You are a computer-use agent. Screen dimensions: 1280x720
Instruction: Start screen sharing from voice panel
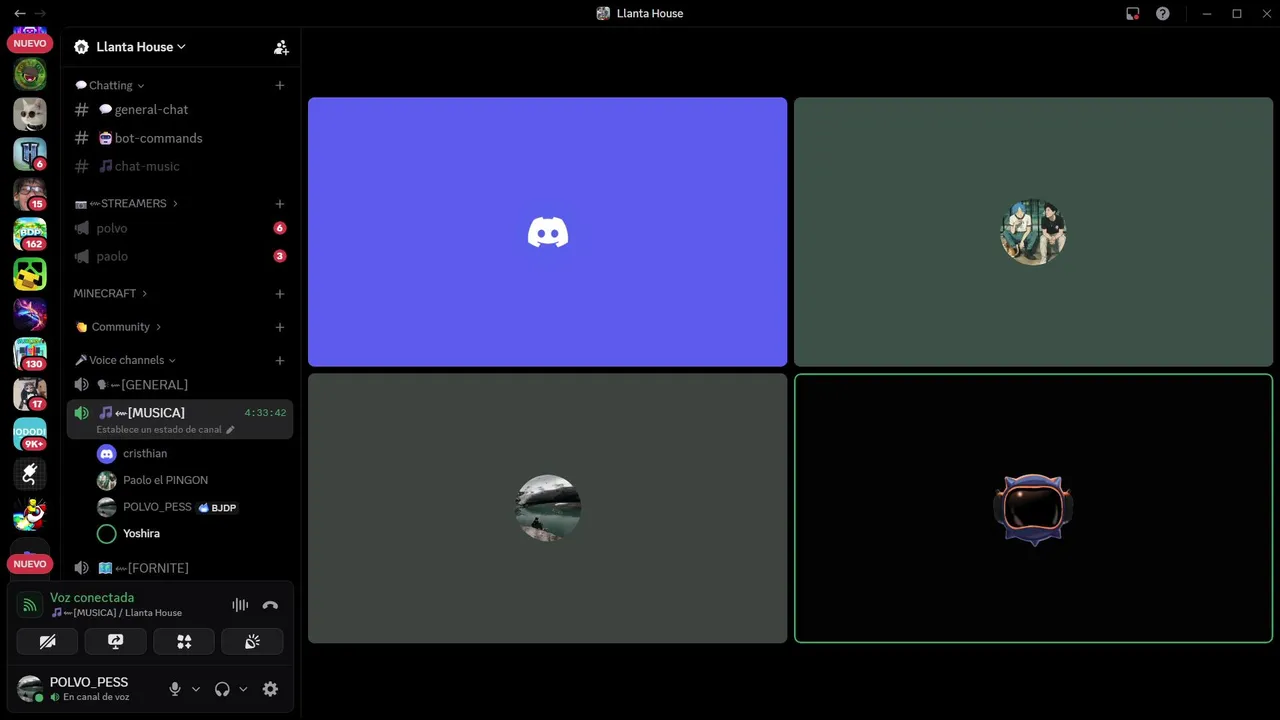(115, 642)
